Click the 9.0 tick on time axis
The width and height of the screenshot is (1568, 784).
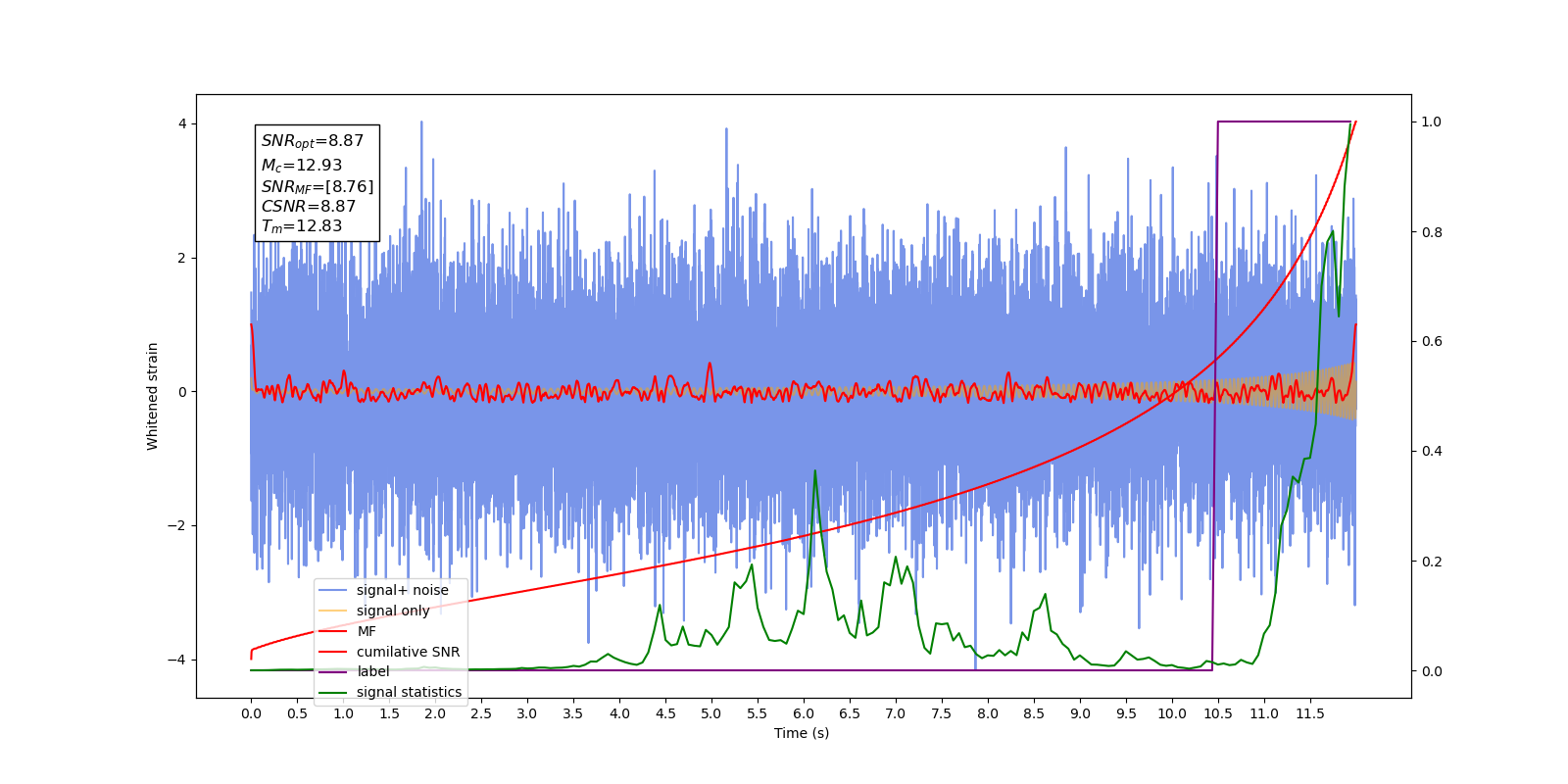pos(1080,713)
